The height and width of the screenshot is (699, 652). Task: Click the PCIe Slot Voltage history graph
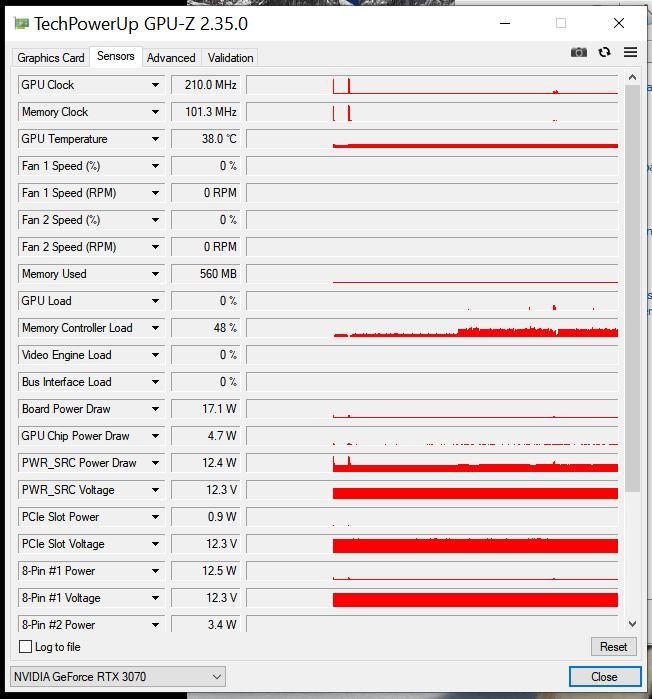click(x=432, y=544)
